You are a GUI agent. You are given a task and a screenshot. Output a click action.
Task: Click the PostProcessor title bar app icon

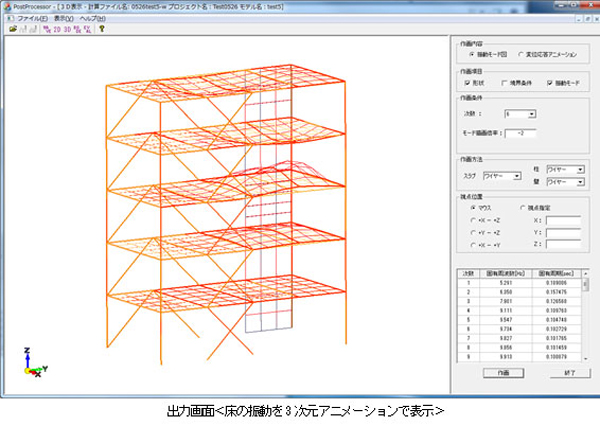8,6
